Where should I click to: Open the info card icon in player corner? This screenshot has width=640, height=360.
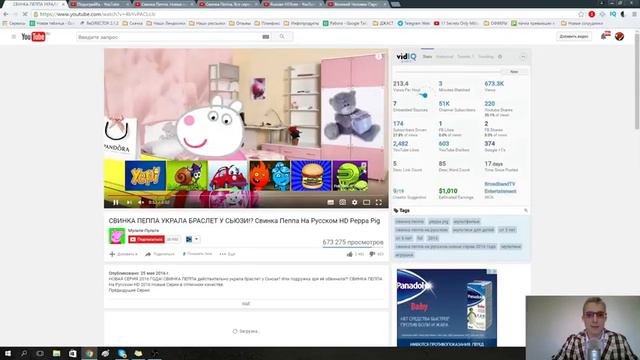coord(379,56)
